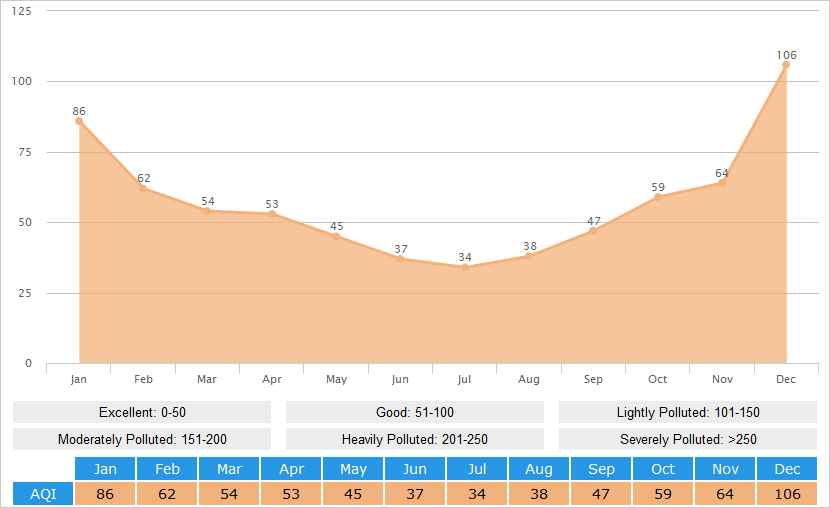Select the Nov table column header
Image resolution: width=830 pixels, height=508 pixels.
[725, 469]
